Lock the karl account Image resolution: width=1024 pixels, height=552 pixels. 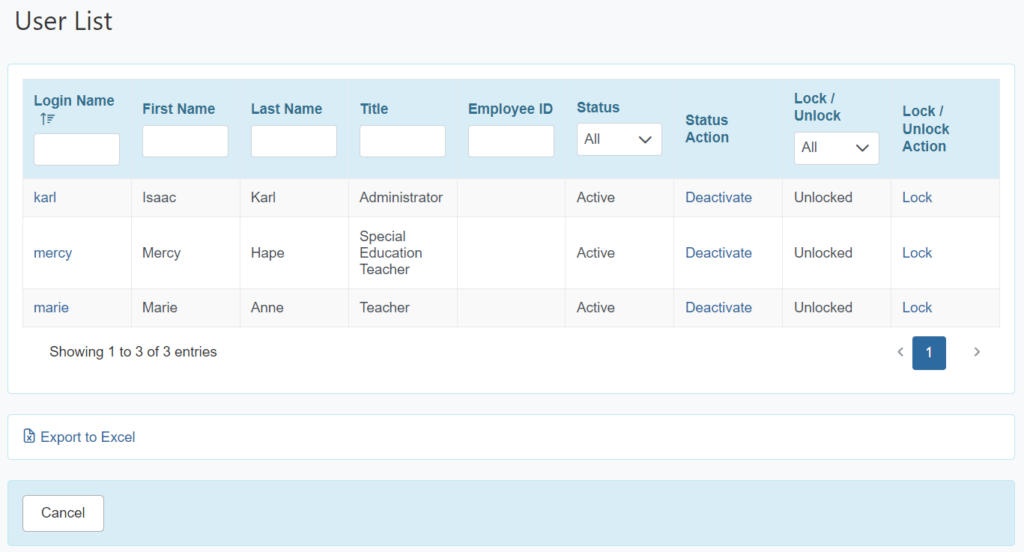[x=917, y=197]
